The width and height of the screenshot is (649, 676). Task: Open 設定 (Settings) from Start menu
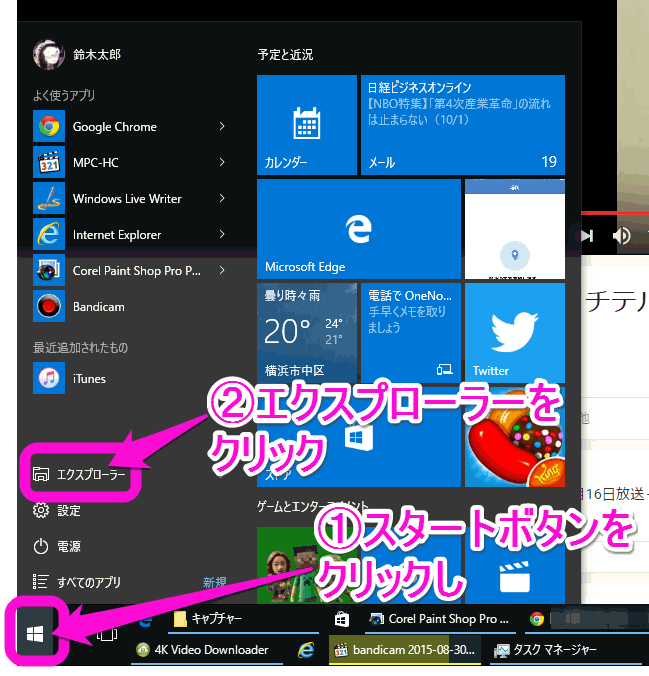click(69, 510)
